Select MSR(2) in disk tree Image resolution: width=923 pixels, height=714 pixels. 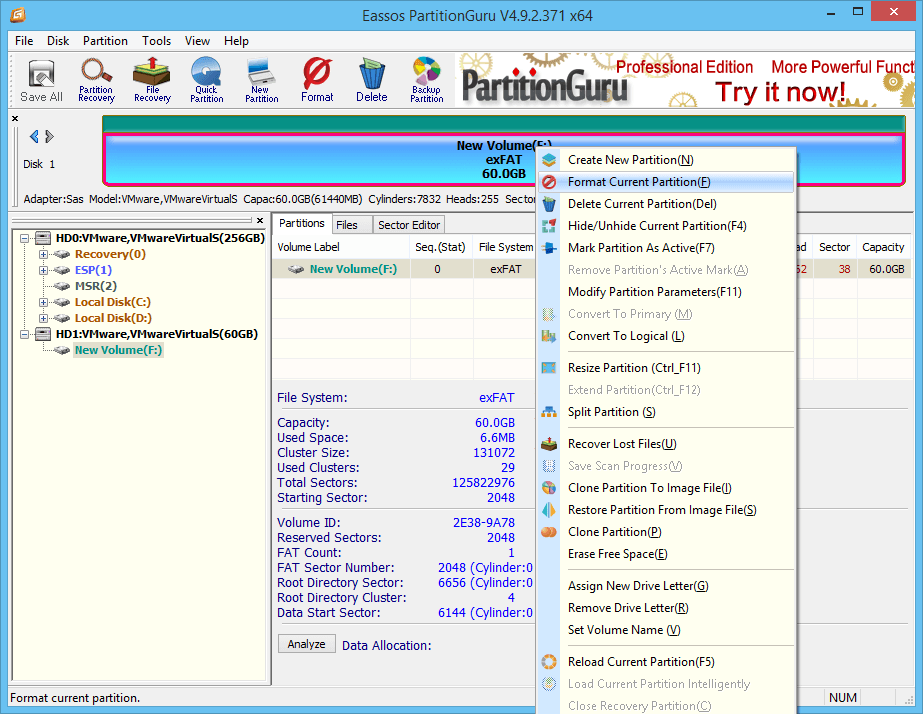(x=96, y=286)
